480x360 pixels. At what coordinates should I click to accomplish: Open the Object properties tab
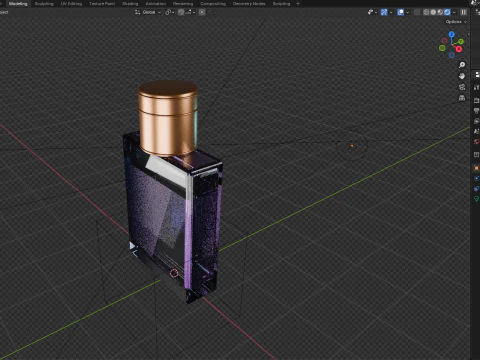coord(476,168)
